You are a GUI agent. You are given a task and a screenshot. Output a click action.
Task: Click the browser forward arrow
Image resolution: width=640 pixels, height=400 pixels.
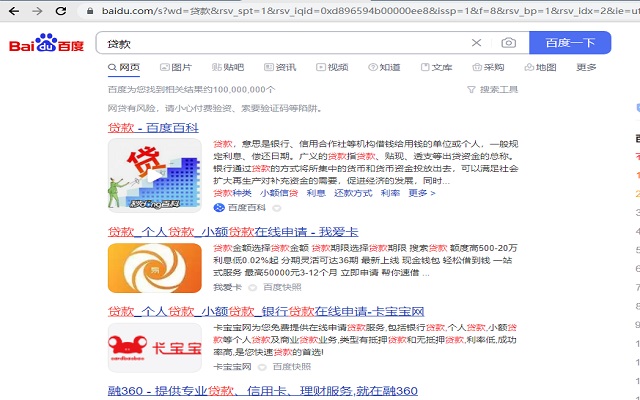tap(37, 11)
